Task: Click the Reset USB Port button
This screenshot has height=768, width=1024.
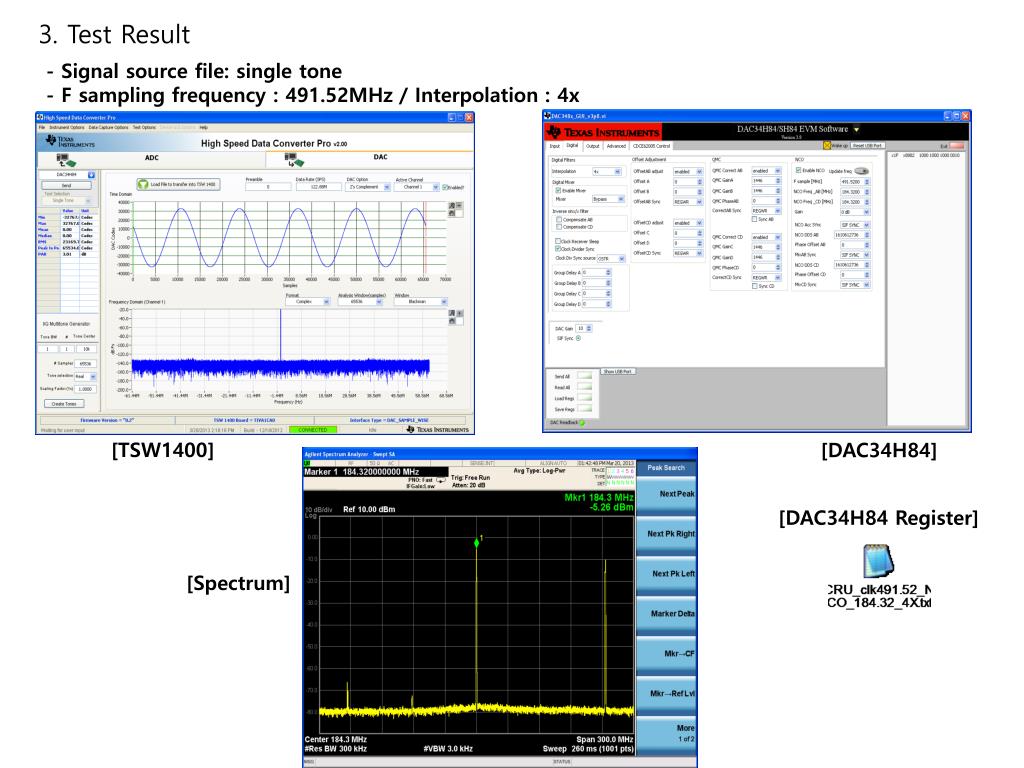Action: coord(867,146)
